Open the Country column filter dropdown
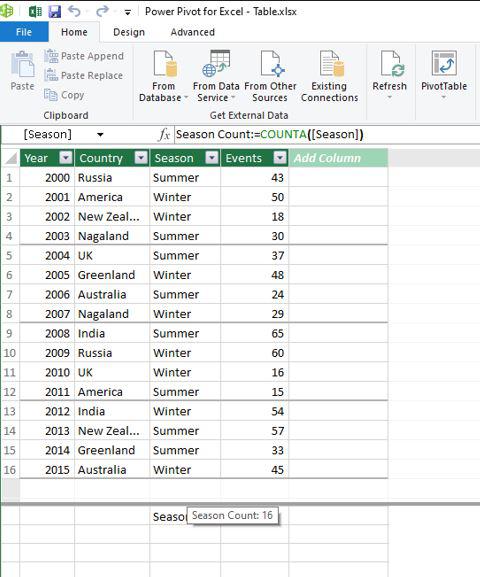This screenshot has height=577, width=480. coord(141,158)
